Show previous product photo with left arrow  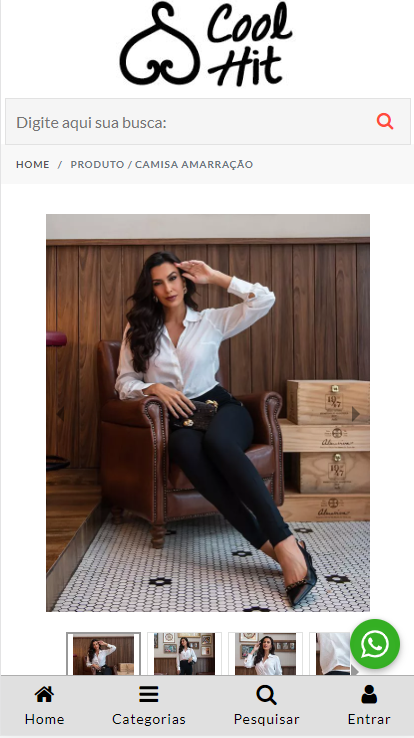[x=60, y=414]
